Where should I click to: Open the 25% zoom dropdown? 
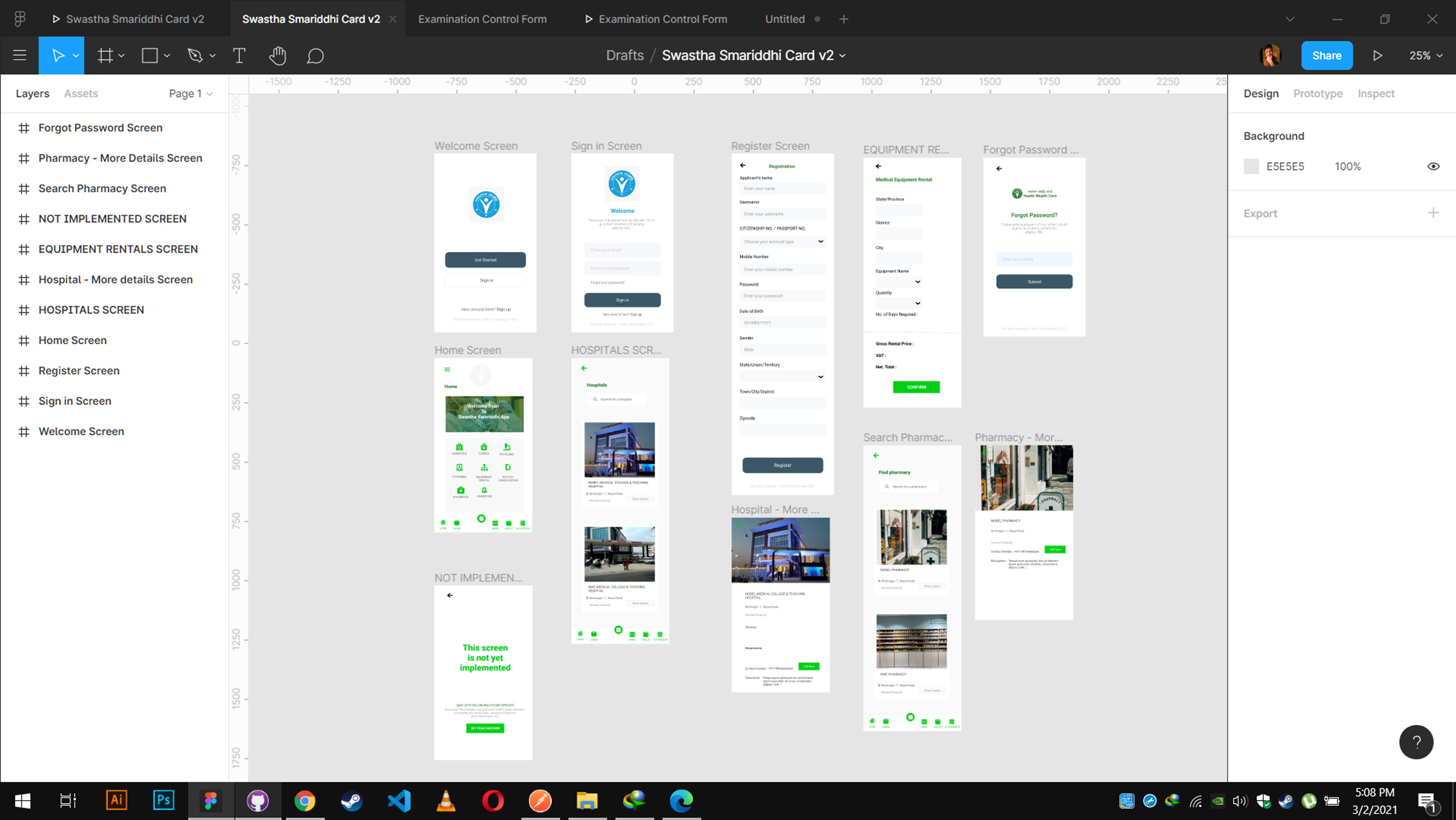1425,55
